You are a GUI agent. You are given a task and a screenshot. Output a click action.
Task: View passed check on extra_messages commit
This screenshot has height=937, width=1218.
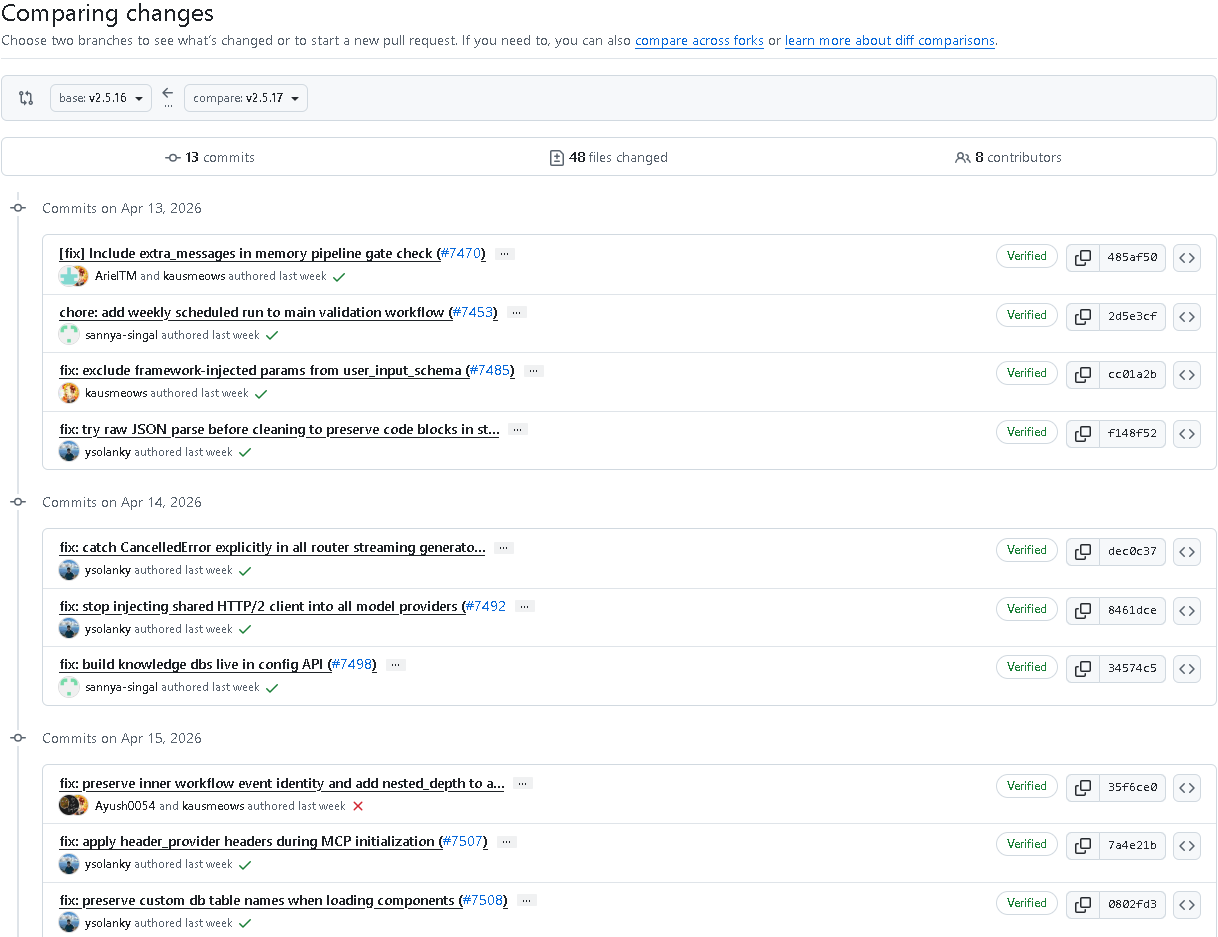339,276
